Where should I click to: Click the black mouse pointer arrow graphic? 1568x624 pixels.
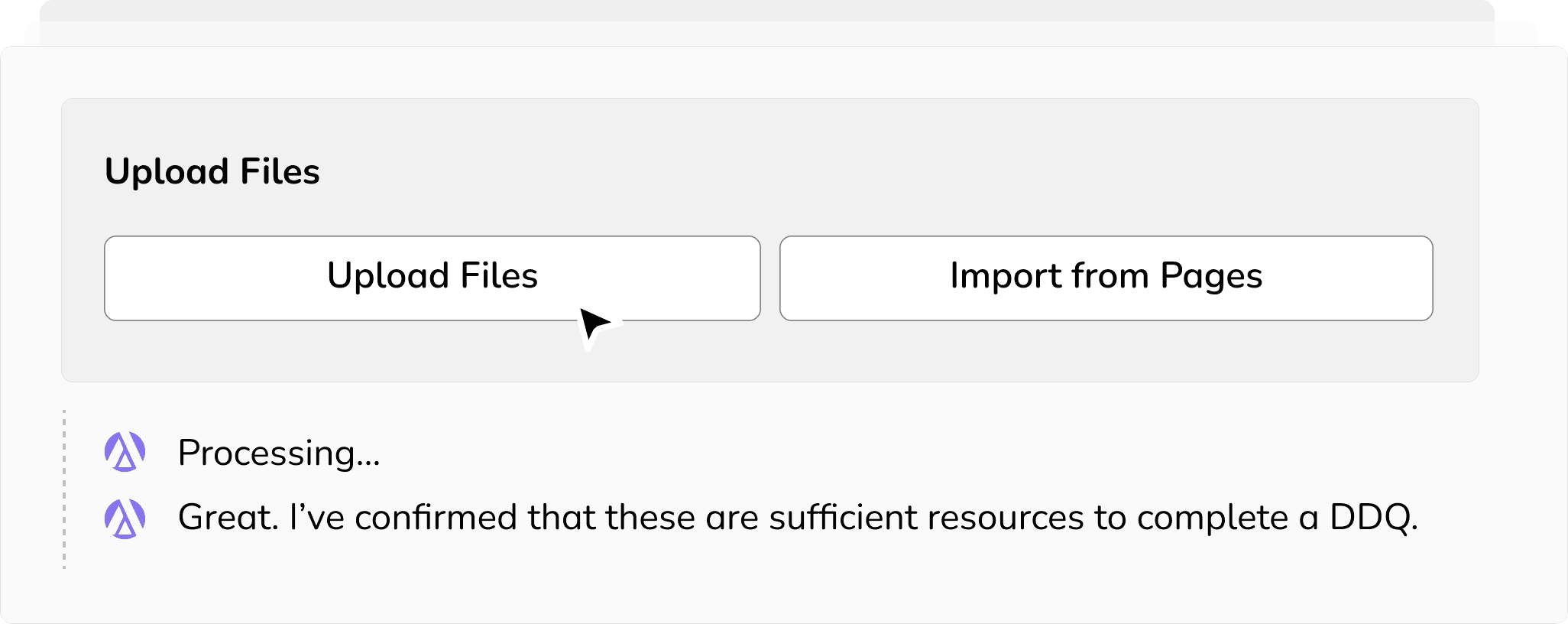tap(598, 327)
